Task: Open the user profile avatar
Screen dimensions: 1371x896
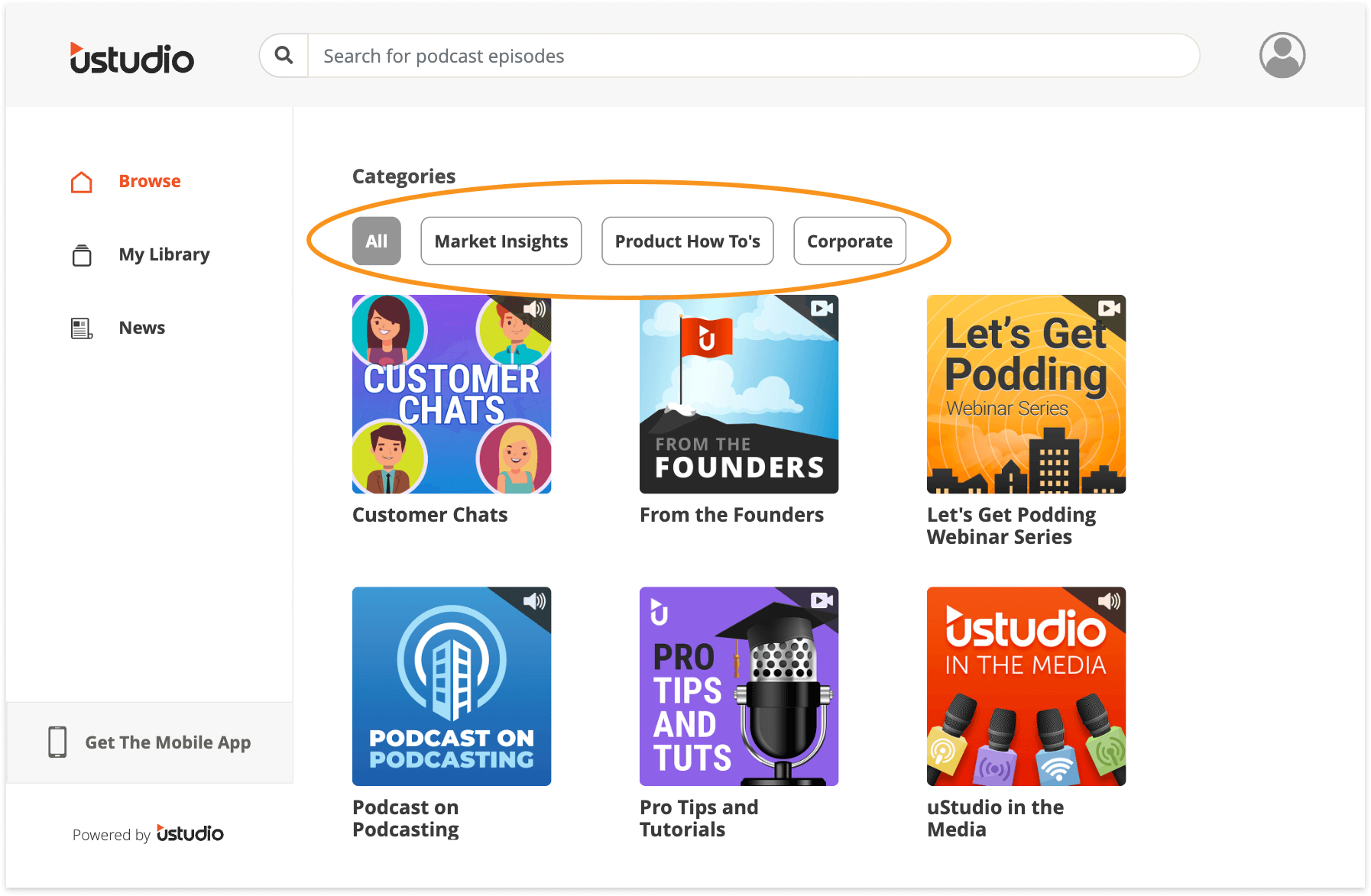Action: [x=1282, y=56]
